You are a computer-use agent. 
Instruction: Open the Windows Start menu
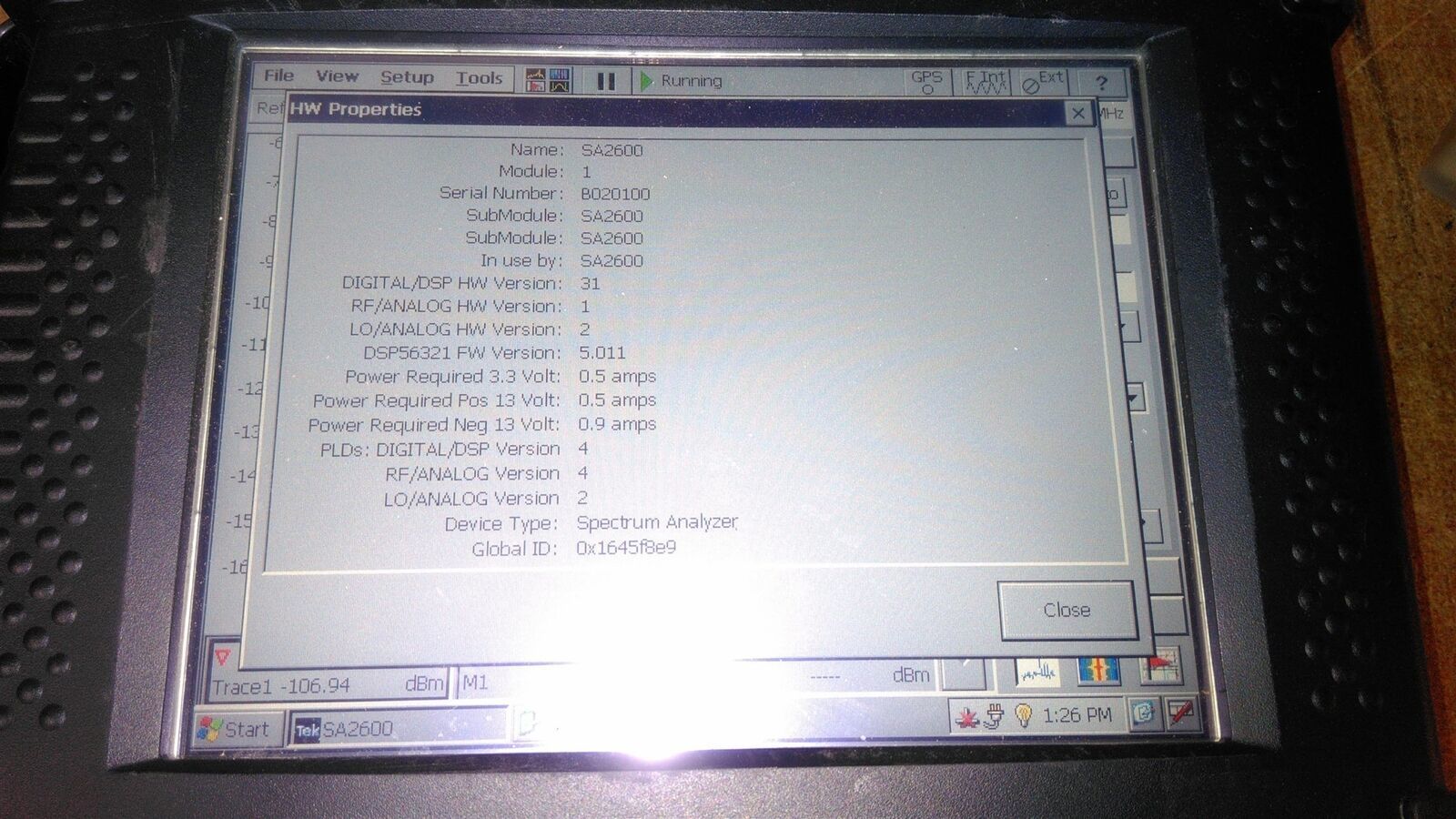pos(235,729)
